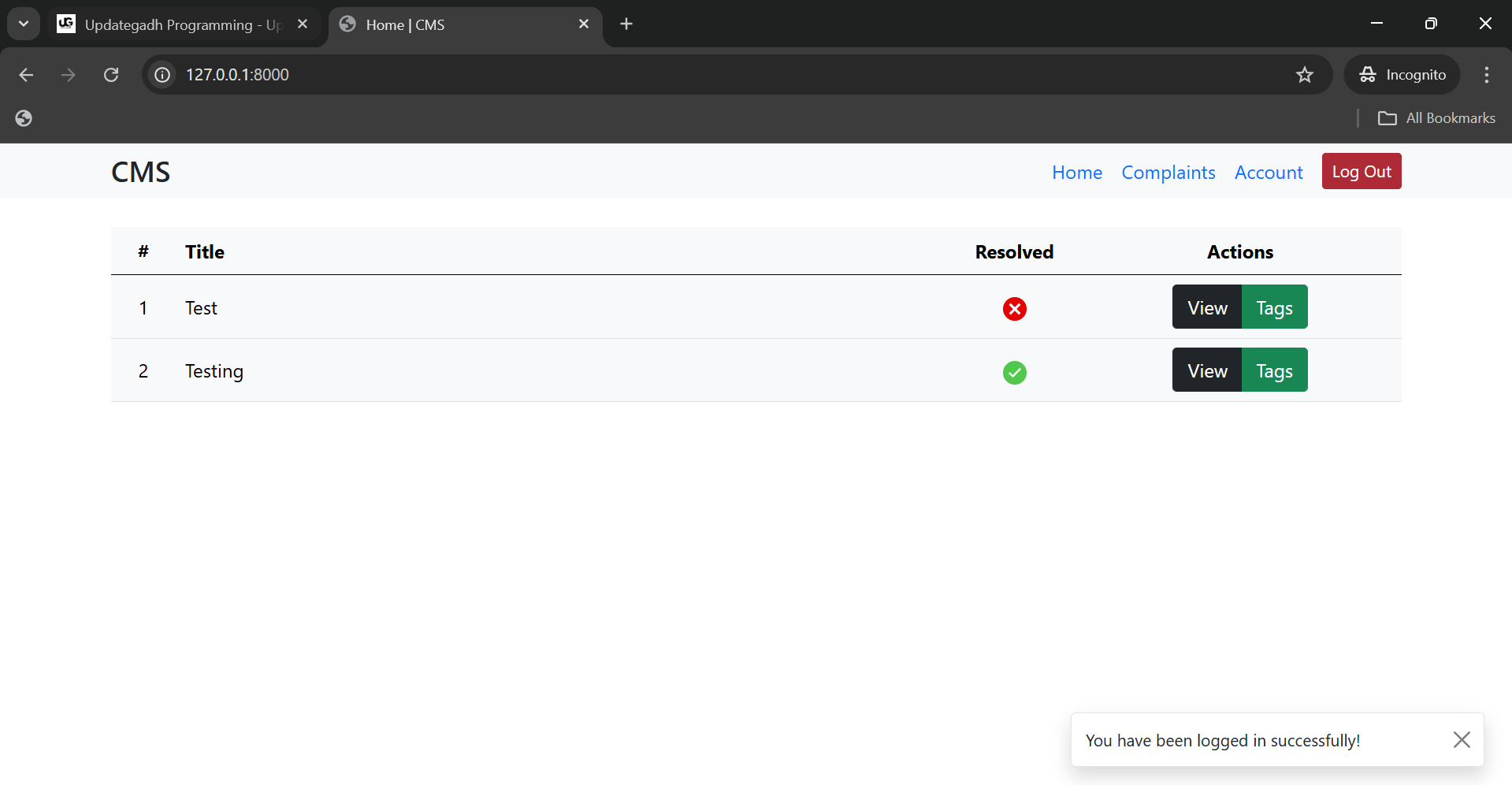Click the globe favicon below the toolbar

(23, 118)
